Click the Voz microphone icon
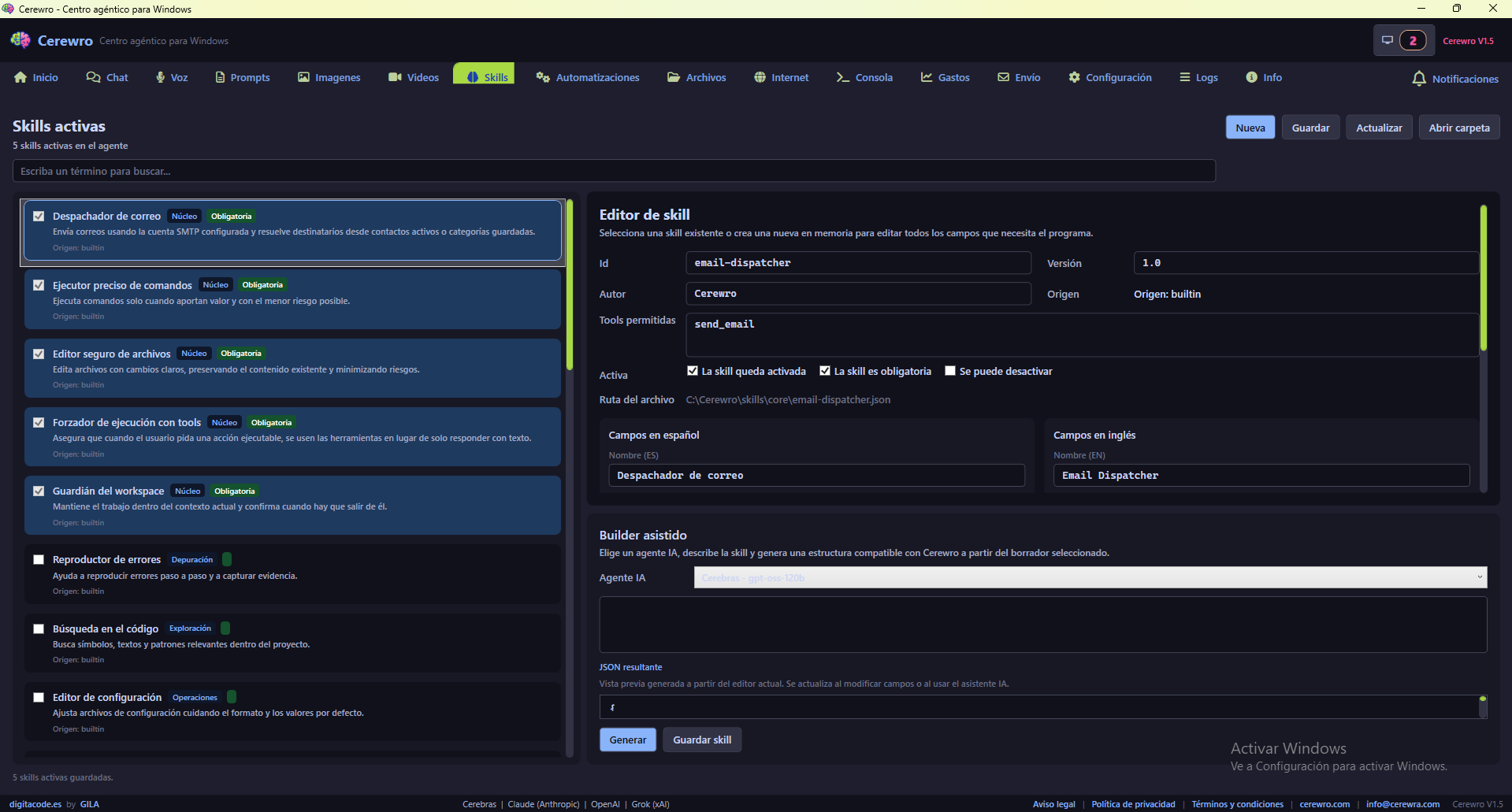Viewport: 1512px width, 812px height. [161, 77]
